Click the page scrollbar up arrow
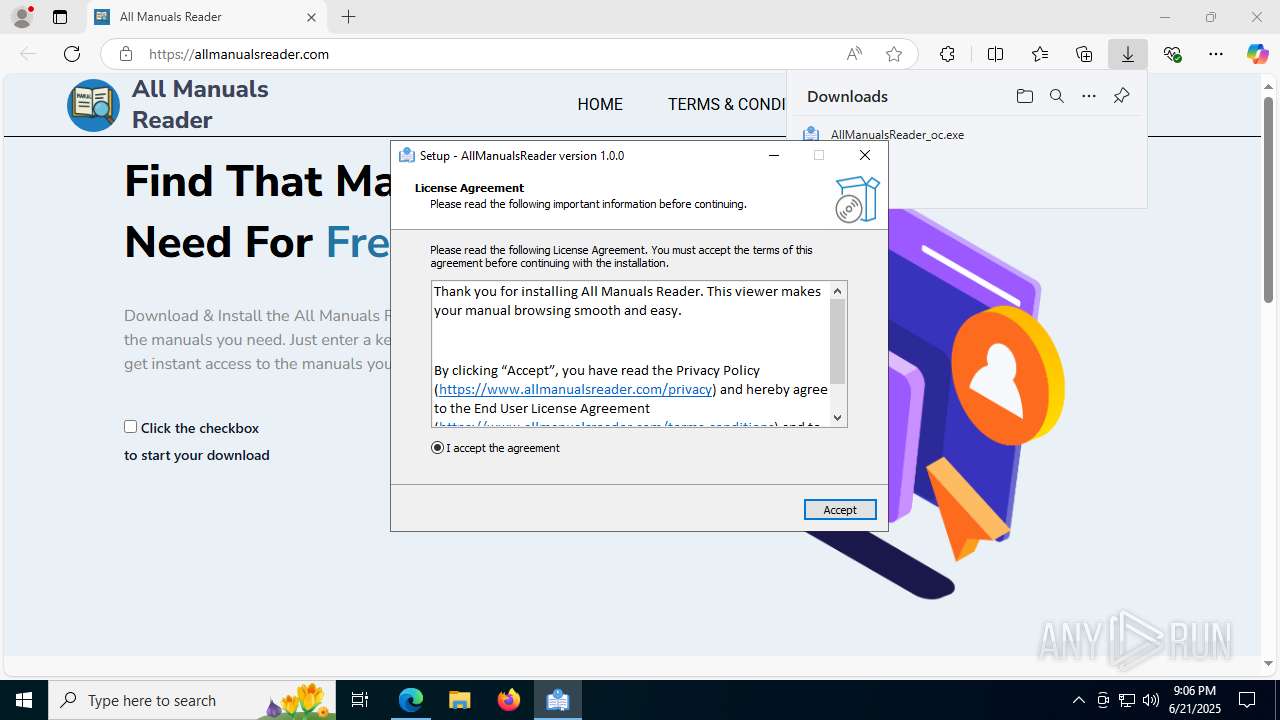 click(1268, 85)
